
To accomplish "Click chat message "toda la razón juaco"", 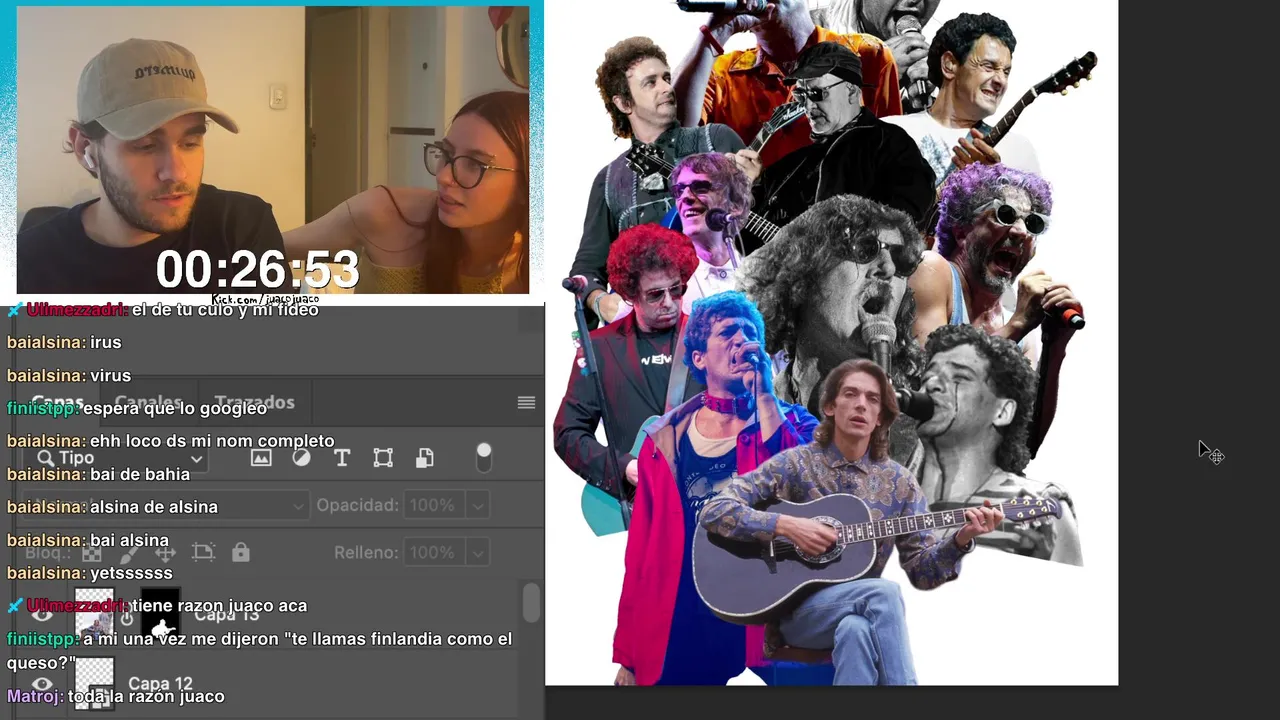I will [146, 696].
